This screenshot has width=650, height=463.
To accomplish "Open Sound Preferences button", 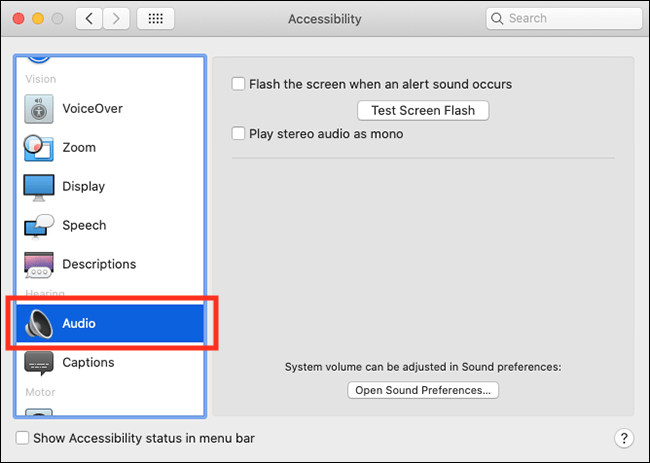I will pos(423,390).
